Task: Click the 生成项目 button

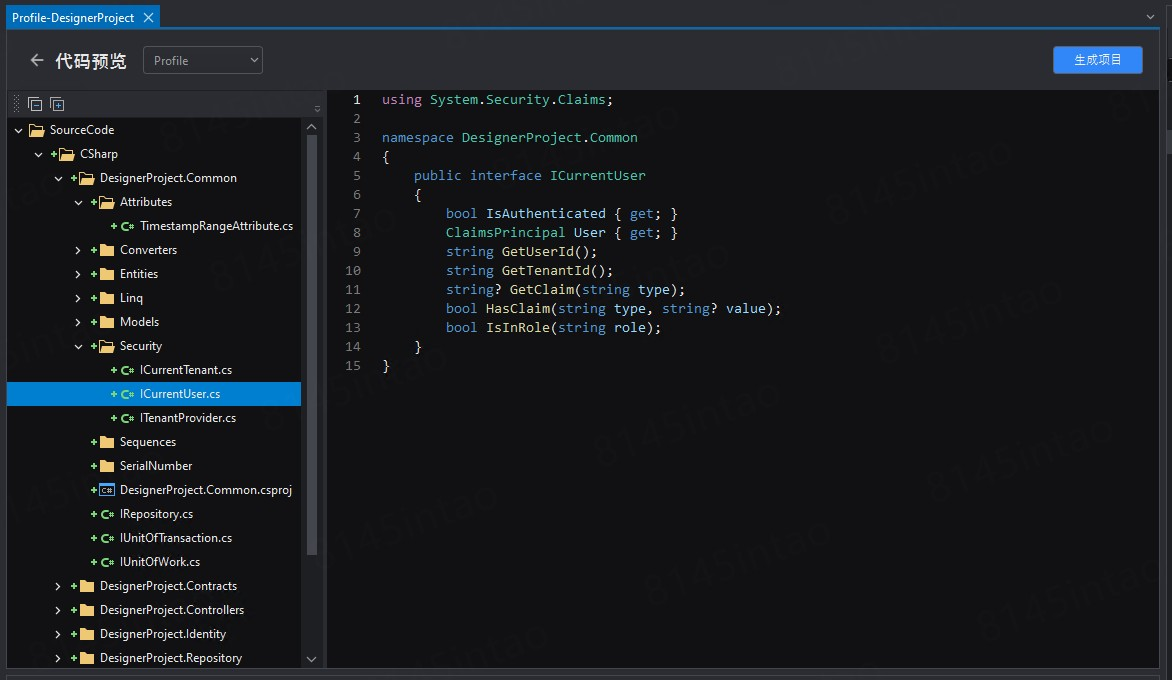Action: [1097, 60]
